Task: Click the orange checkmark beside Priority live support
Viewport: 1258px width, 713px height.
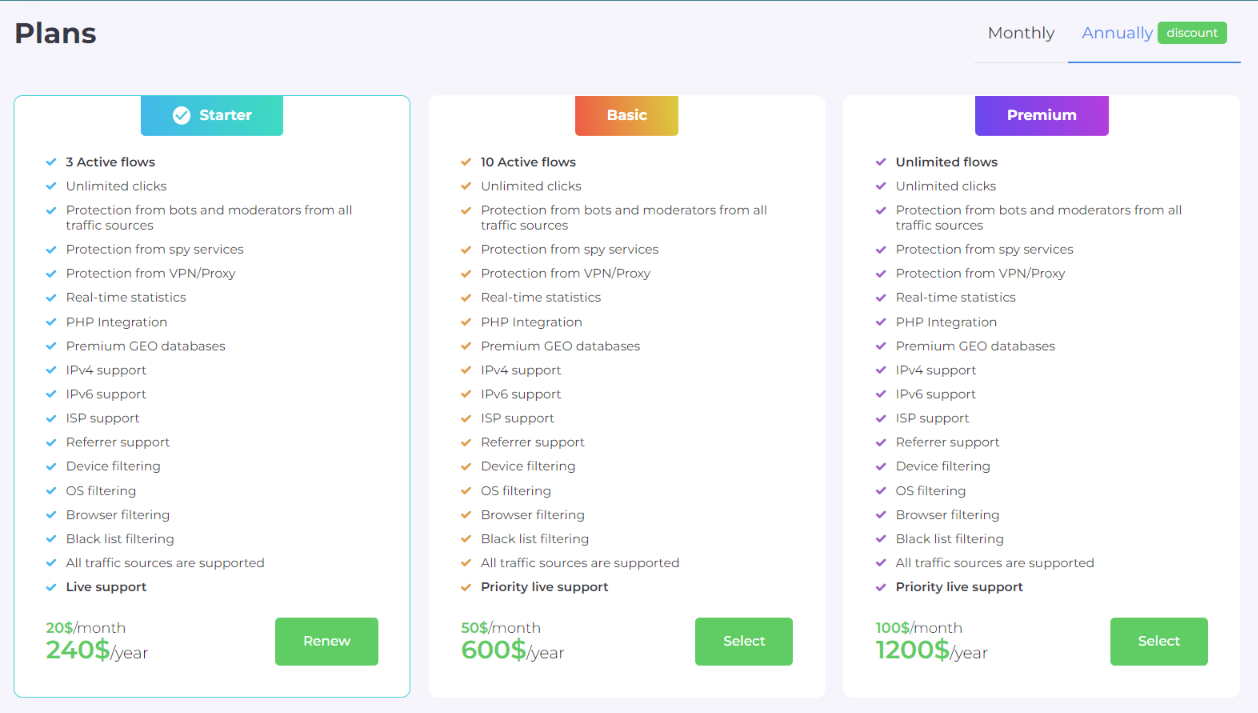Action: (x=466, y=587)
